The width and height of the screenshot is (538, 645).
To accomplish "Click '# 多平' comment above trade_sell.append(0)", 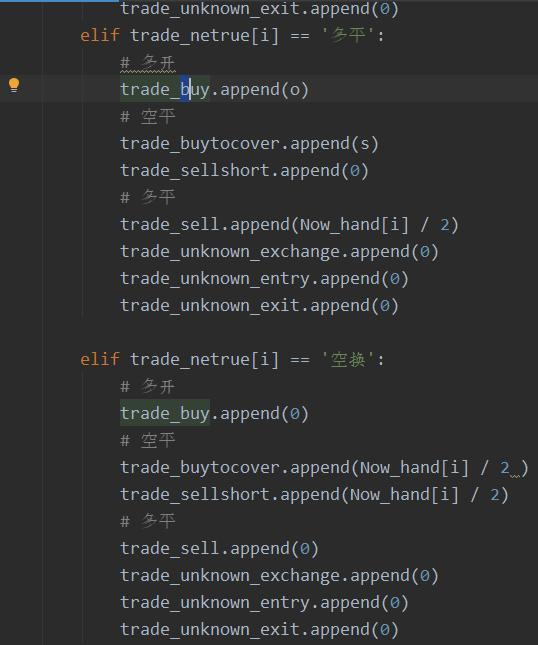I will click(148, 522).
